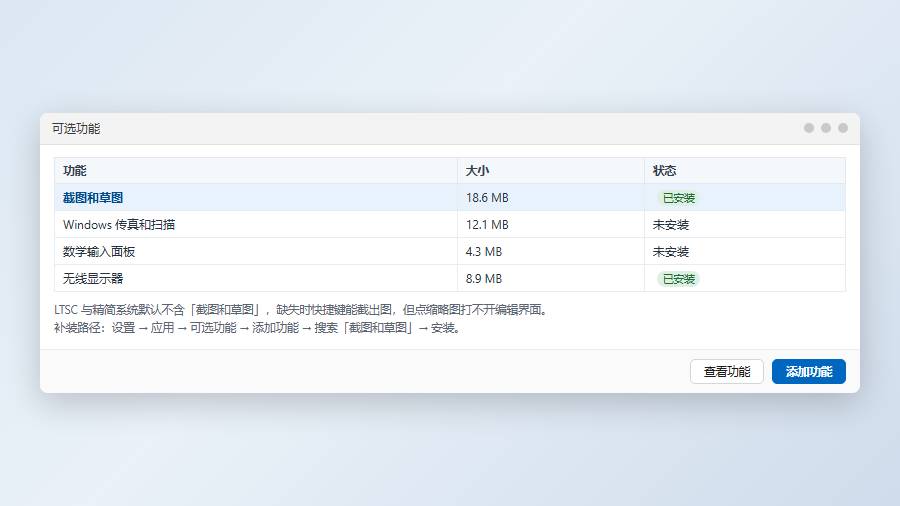This screenshot has height=506, width=900.
Task: Click the 添加功能 button
Action: click(808, 371)
